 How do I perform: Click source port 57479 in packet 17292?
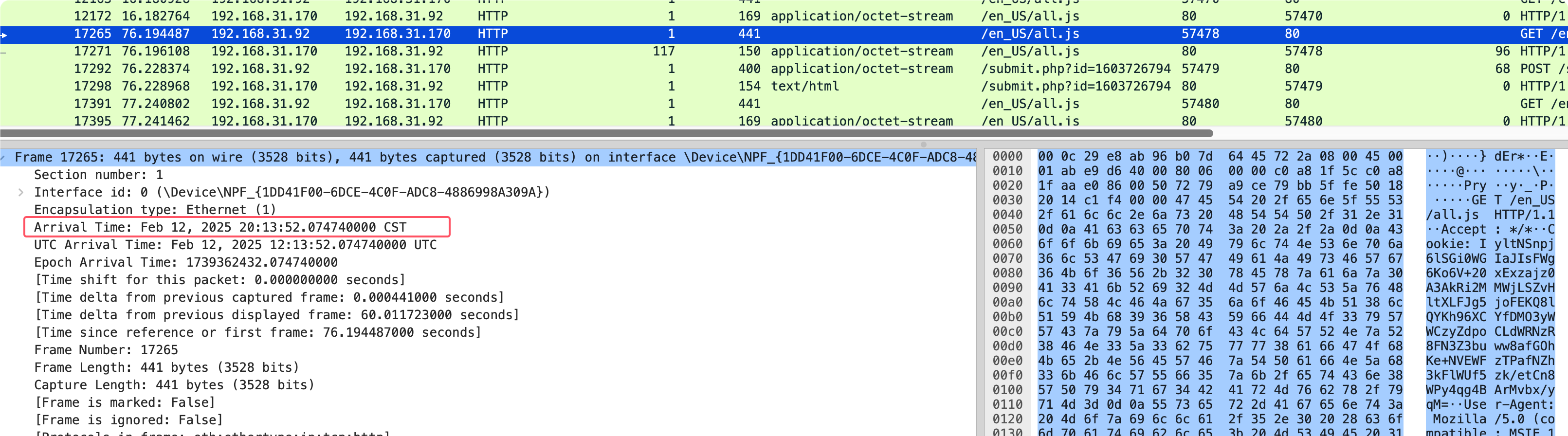tap(1201, 70)
